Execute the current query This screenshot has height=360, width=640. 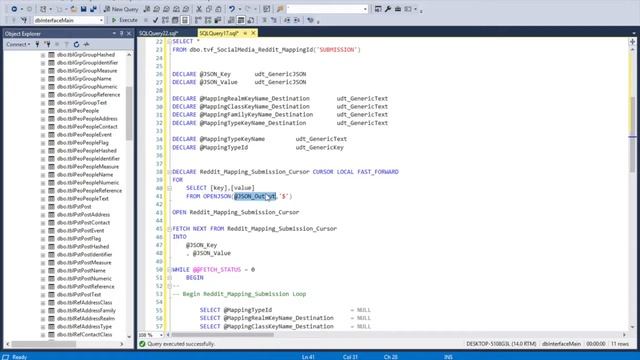click(125, 20)
